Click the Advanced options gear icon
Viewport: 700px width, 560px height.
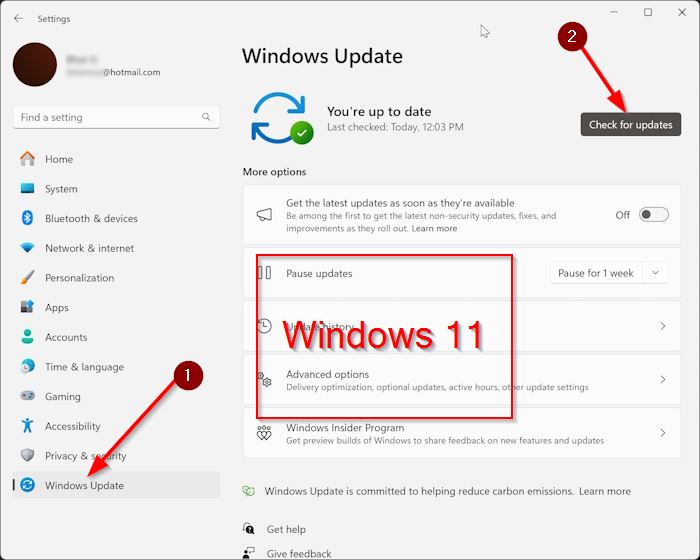pyautogui.click(x=264, y=380)
